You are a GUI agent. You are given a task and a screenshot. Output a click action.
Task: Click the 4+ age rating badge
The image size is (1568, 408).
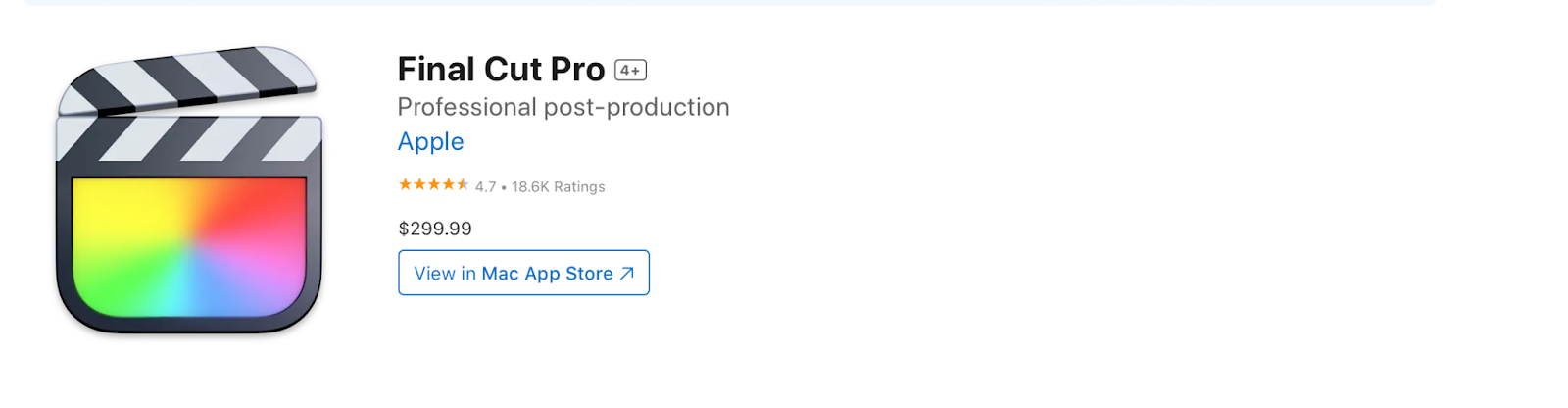[x=630, y=70]
